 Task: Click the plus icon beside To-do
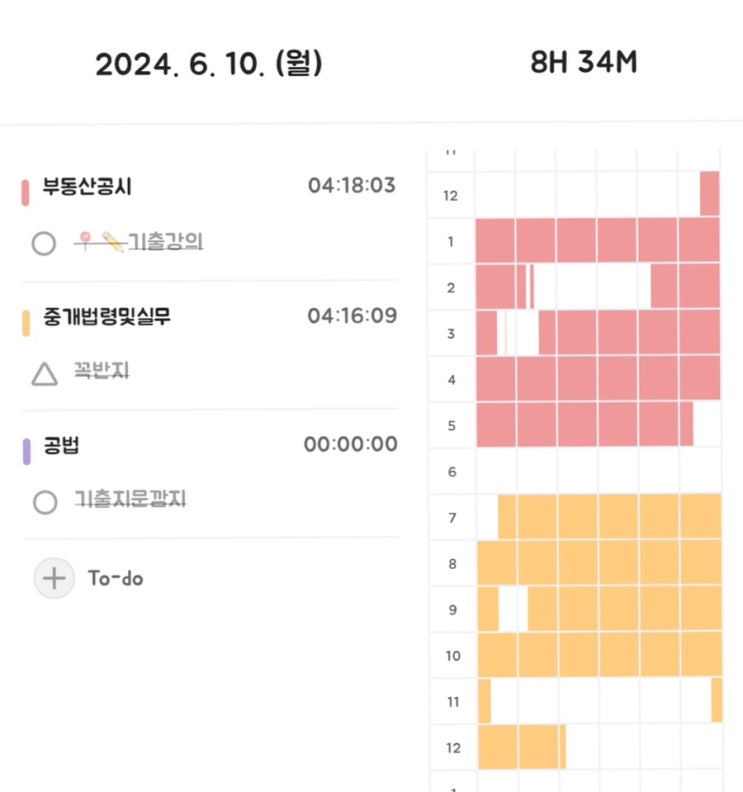(x=54, y=578)
